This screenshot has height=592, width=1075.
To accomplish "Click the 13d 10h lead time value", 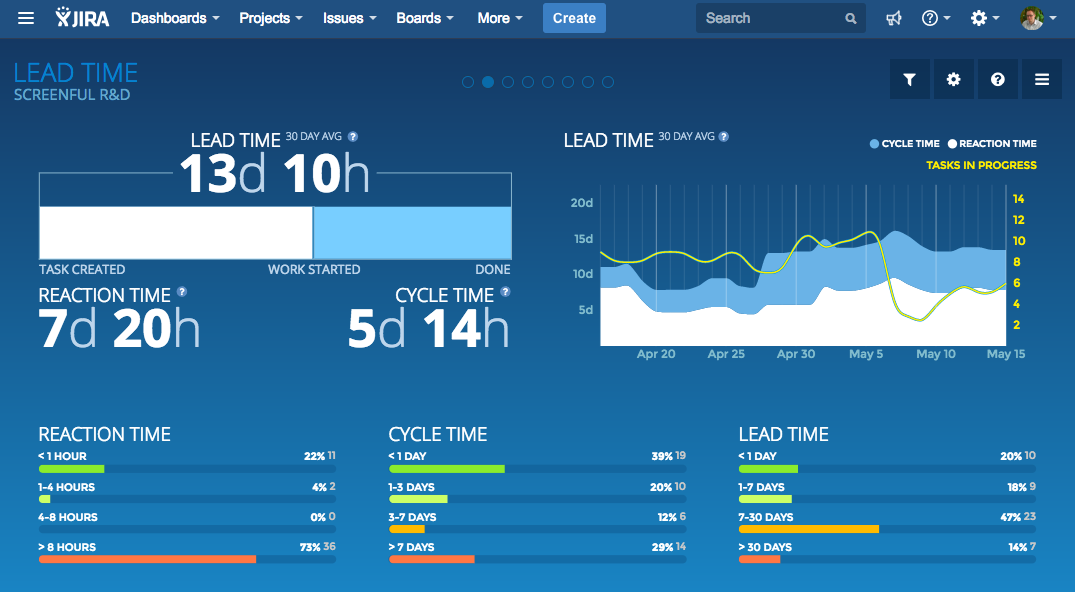I will [x=274, y=173].
